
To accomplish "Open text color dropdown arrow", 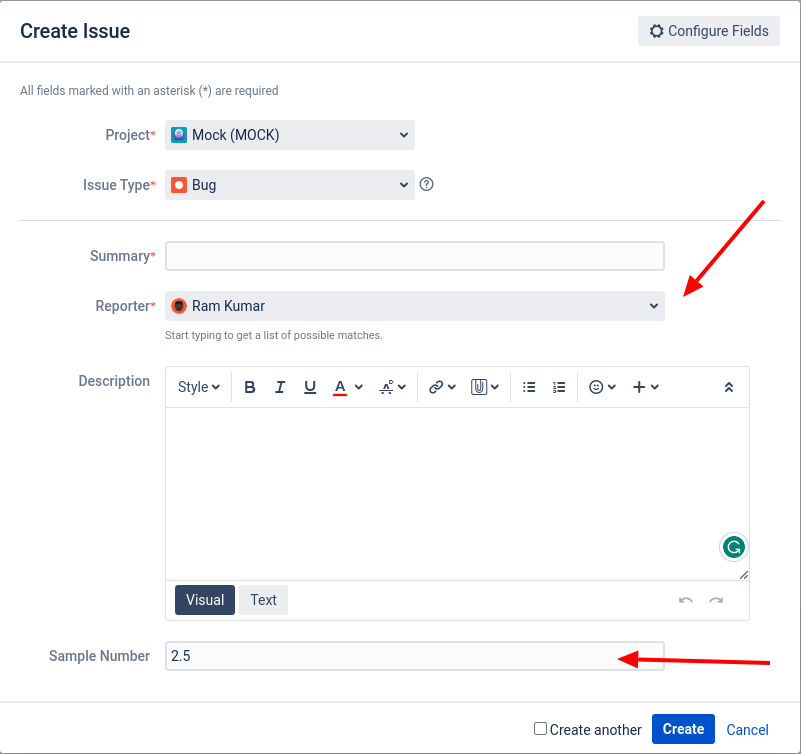I will 359,387.
